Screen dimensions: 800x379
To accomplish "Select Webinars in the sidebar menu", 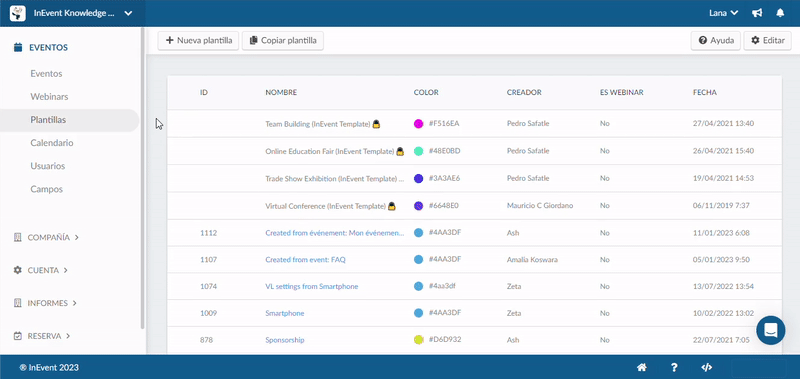I will coord(49,96).
